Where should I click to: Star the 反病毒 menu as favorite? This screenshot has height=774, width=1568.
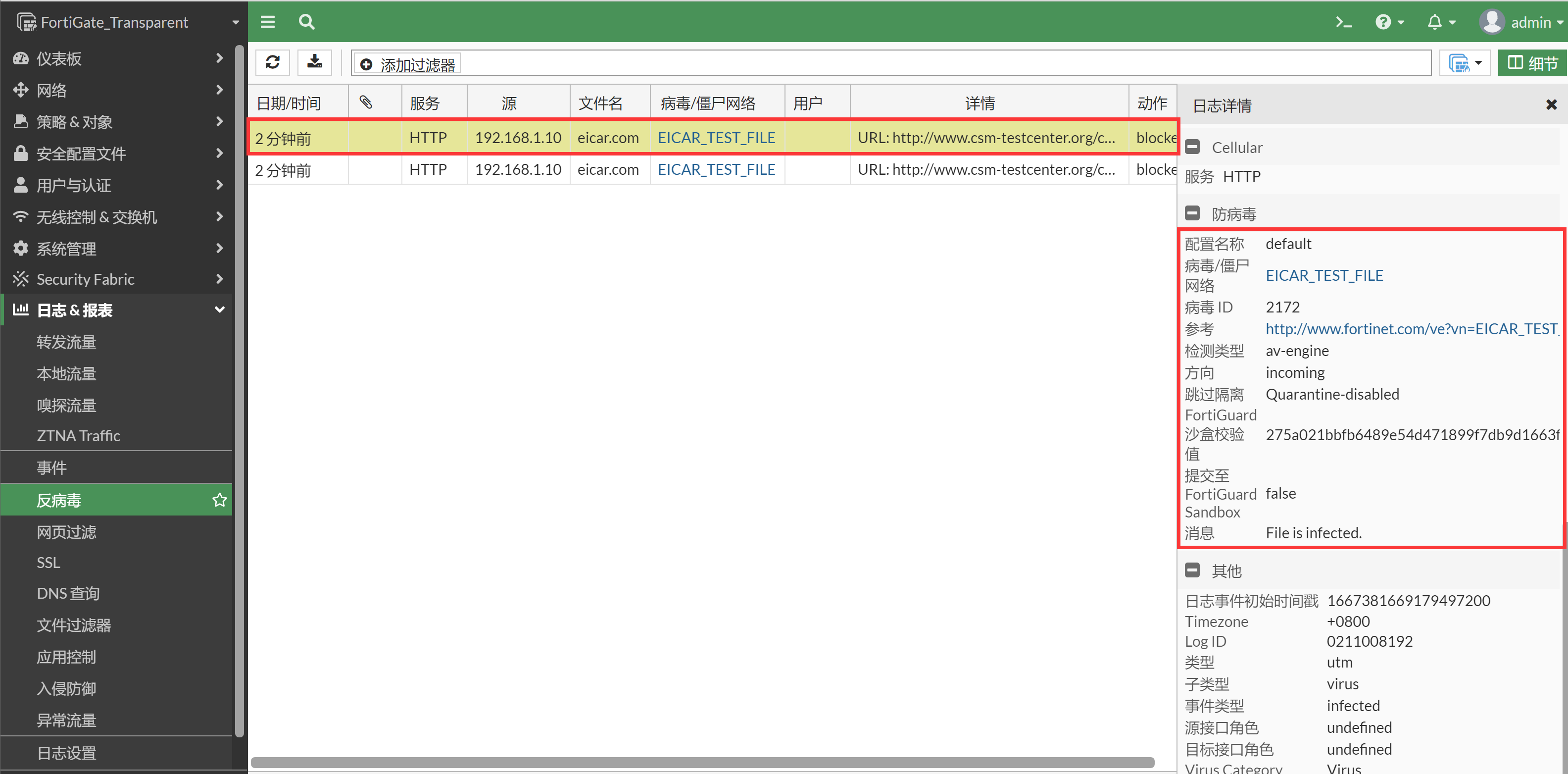(x=219, y=500)
